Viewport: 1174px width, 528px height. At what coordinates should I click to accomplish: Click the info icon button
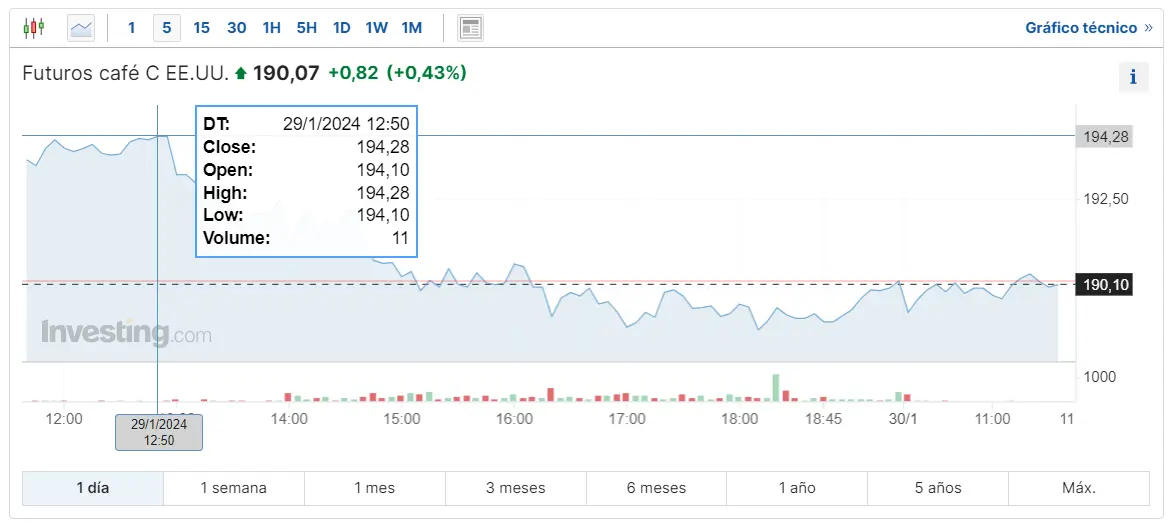tap(1133, 77)
